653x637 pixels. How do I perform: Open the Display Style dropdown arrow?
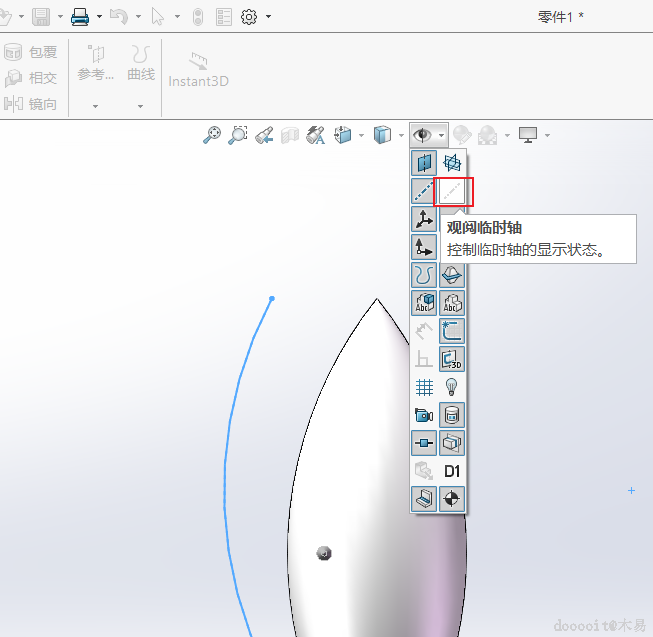pos(401,135)
